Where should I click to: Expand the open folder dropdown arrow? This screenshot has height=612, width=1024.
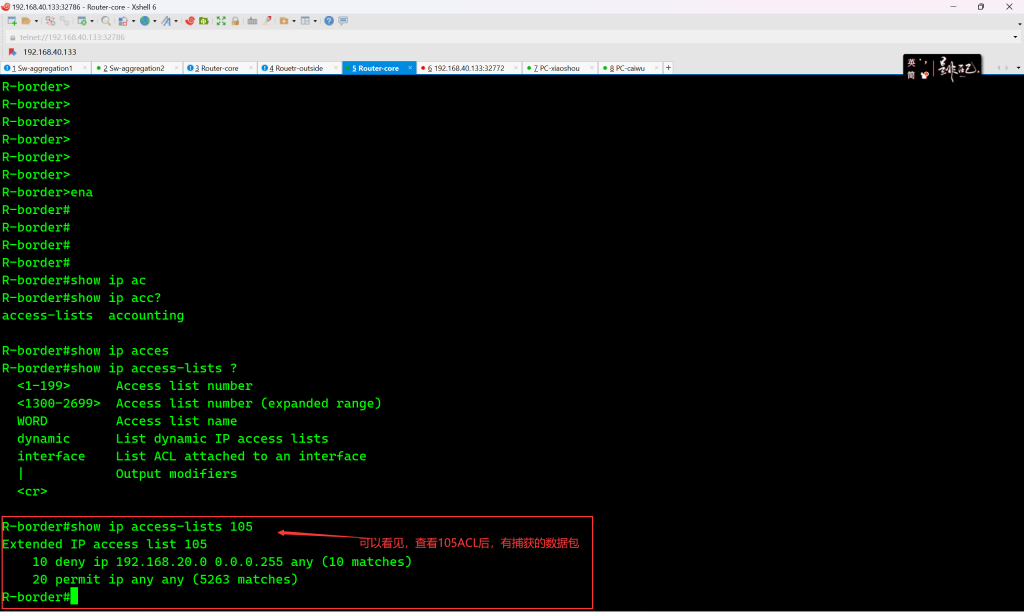(38, 21)
